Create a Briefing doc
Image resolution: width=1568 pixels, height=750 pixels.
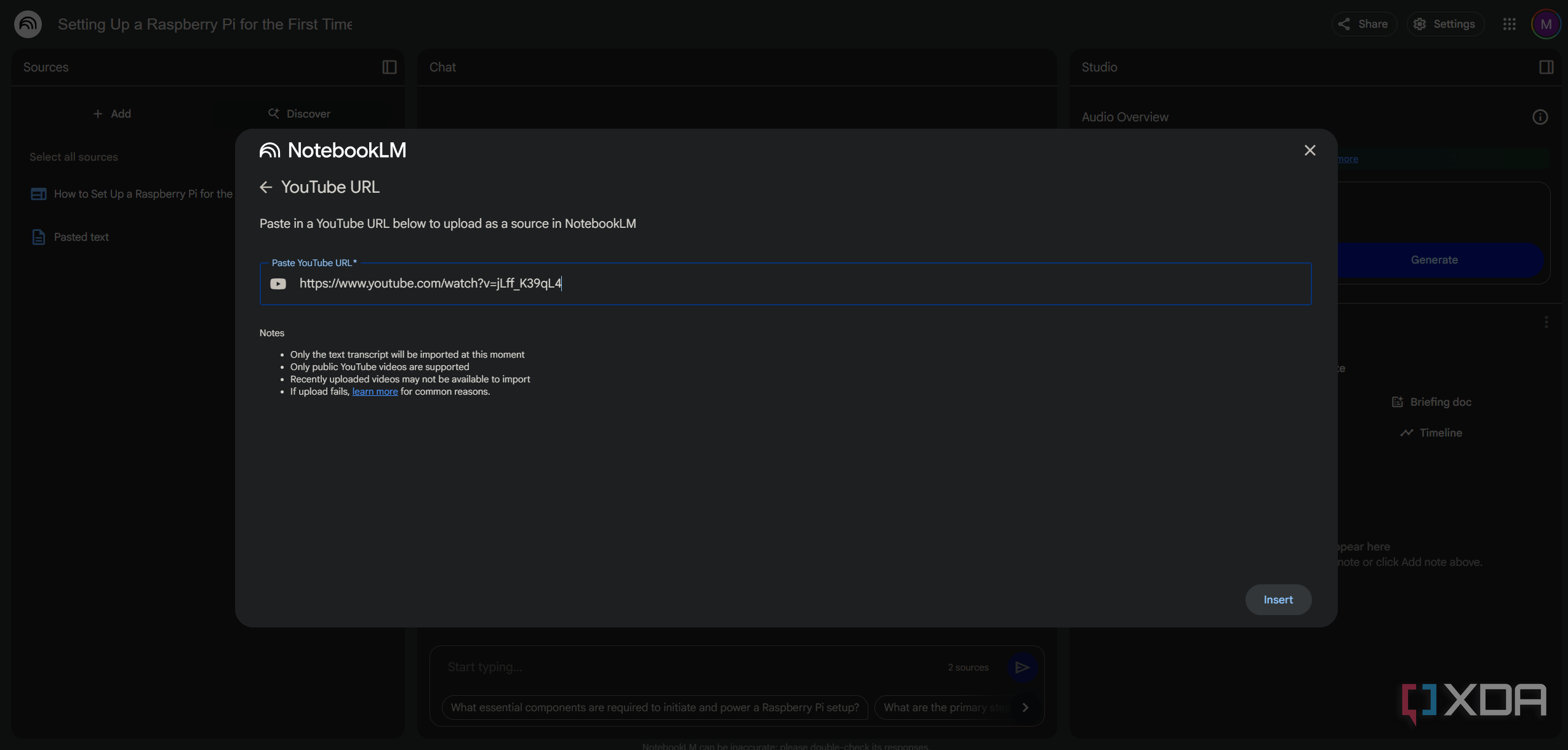coord(1431,402)
